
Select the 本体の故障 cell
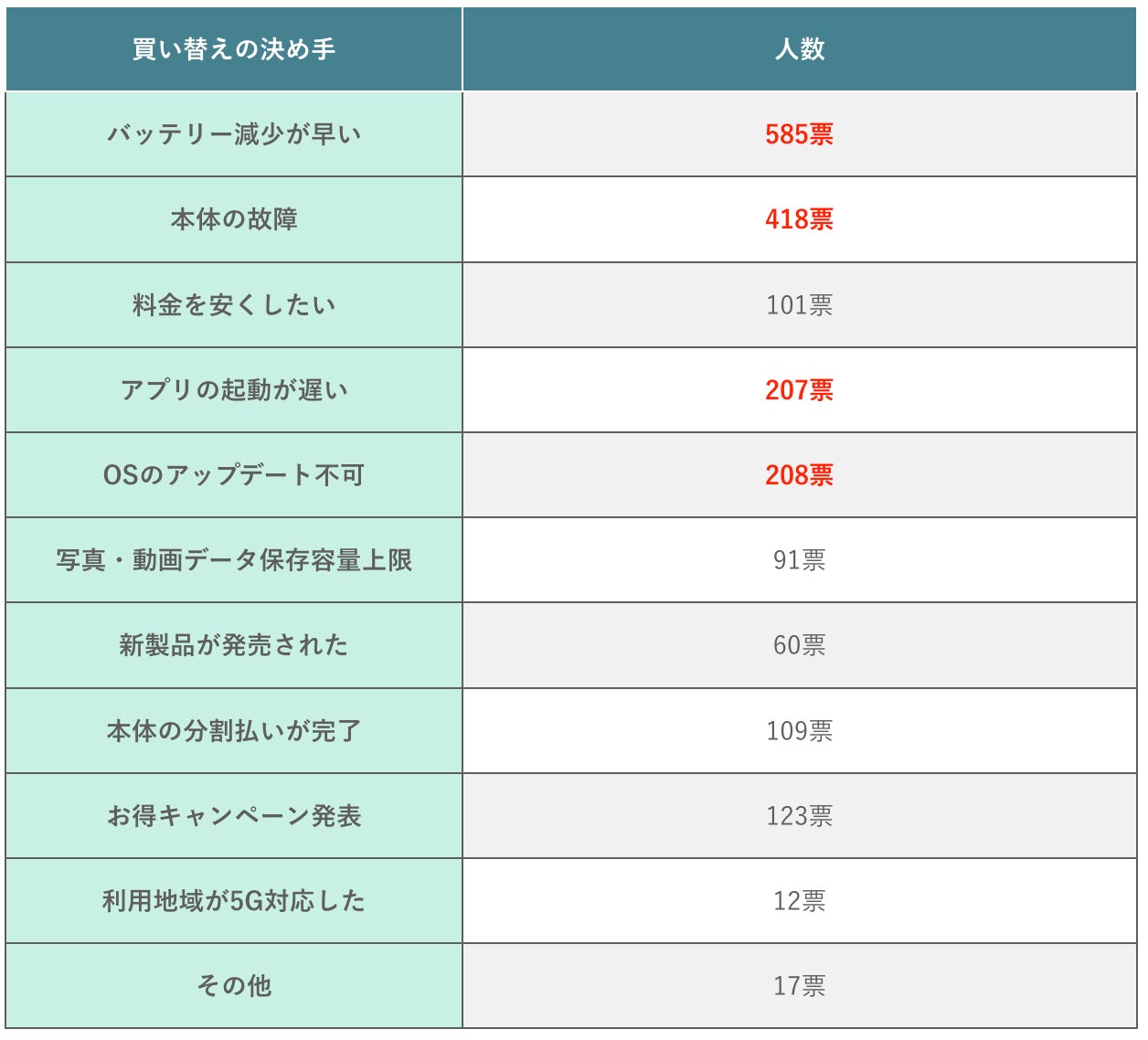pyautogui.click(x=234, y=219)
